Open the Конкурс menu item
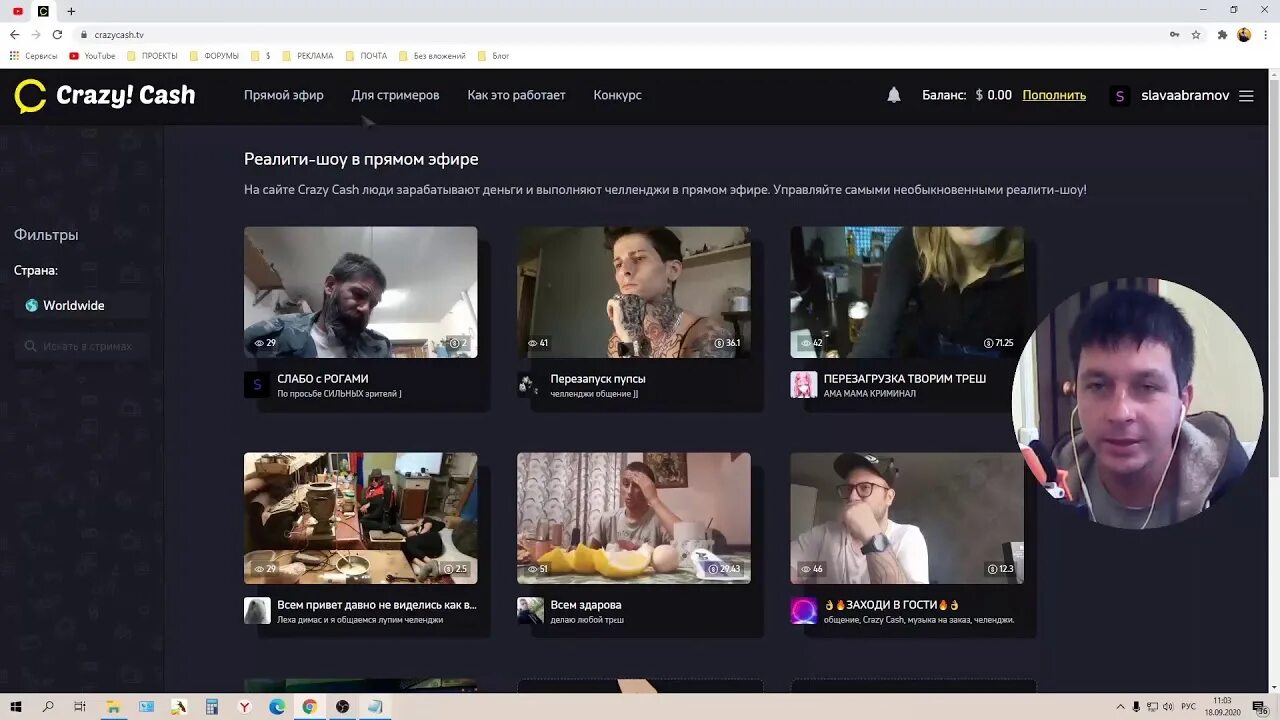1280x720 pixels. pos(617,95)
